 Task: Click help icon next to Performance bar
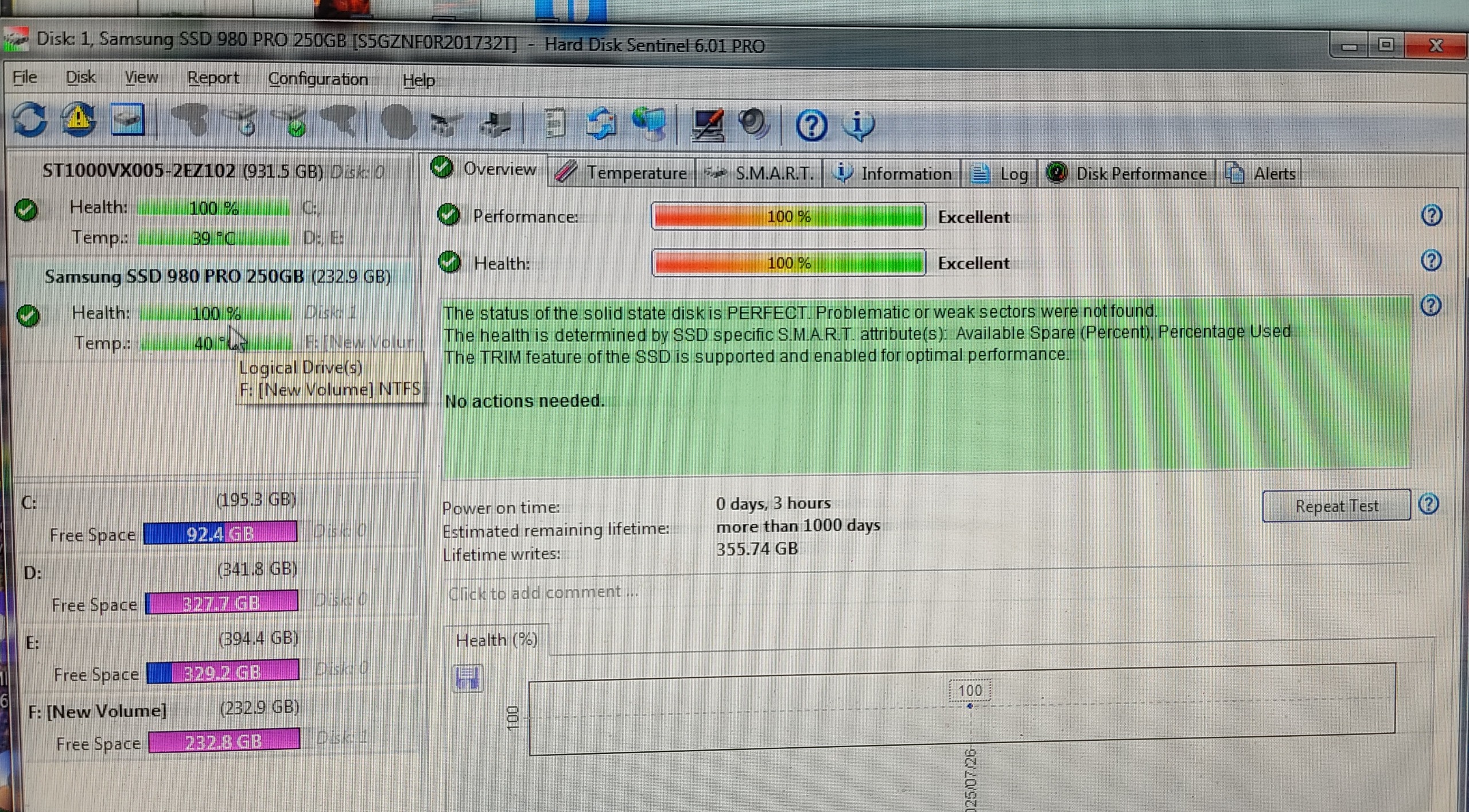tap(1432, 215)
